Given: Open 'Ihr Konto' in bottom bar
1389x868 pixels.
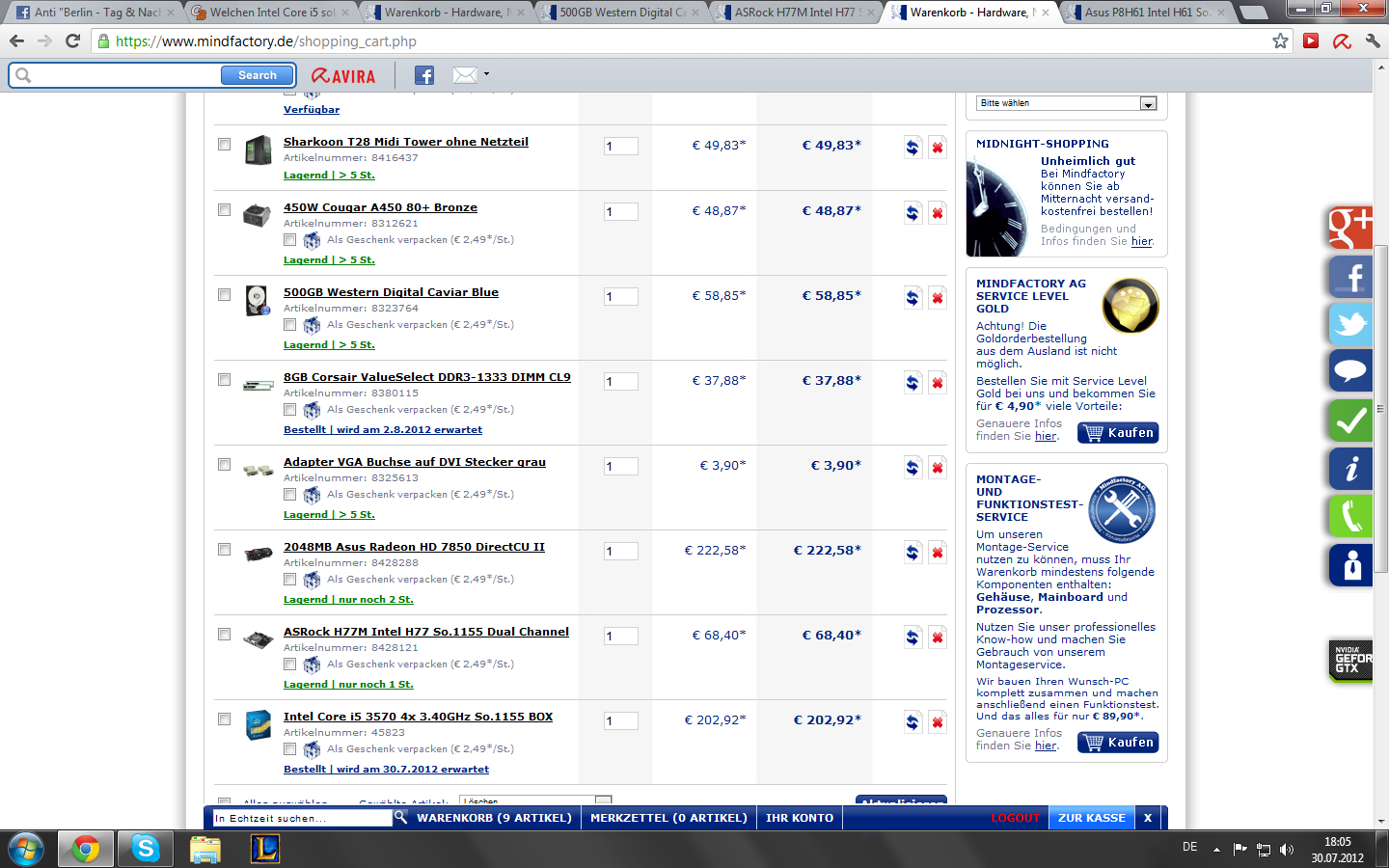Looking at the screenshot, I should point(800,818).
